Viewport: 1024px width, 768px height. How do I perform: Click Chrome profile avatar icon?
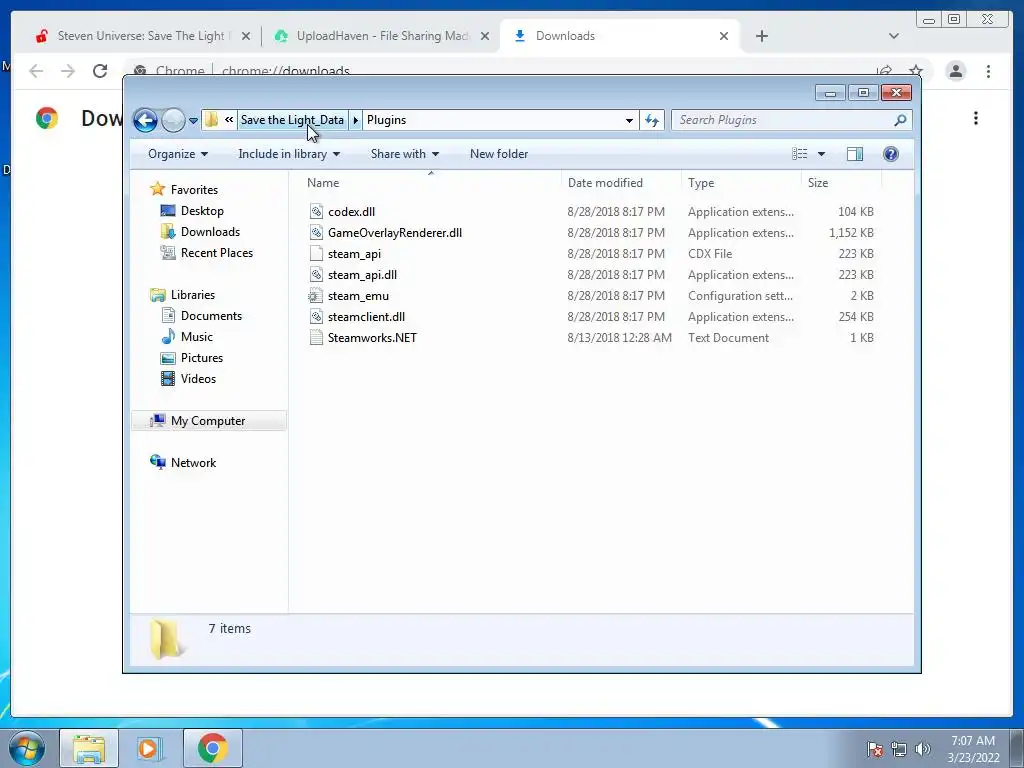point(955,71)
